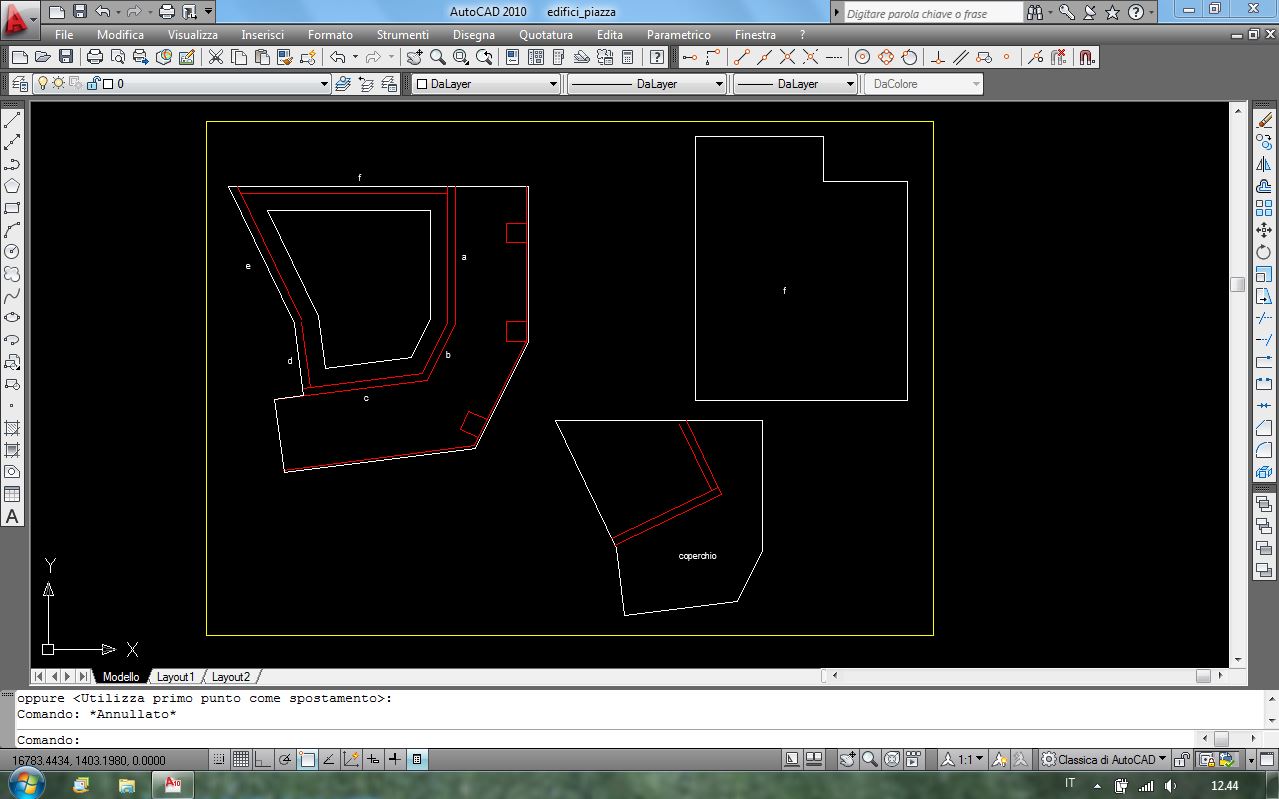Select the Rotate modify tool
Image resolution: width=1279 pixels, height=799 pixels.
click(1264, 252)
